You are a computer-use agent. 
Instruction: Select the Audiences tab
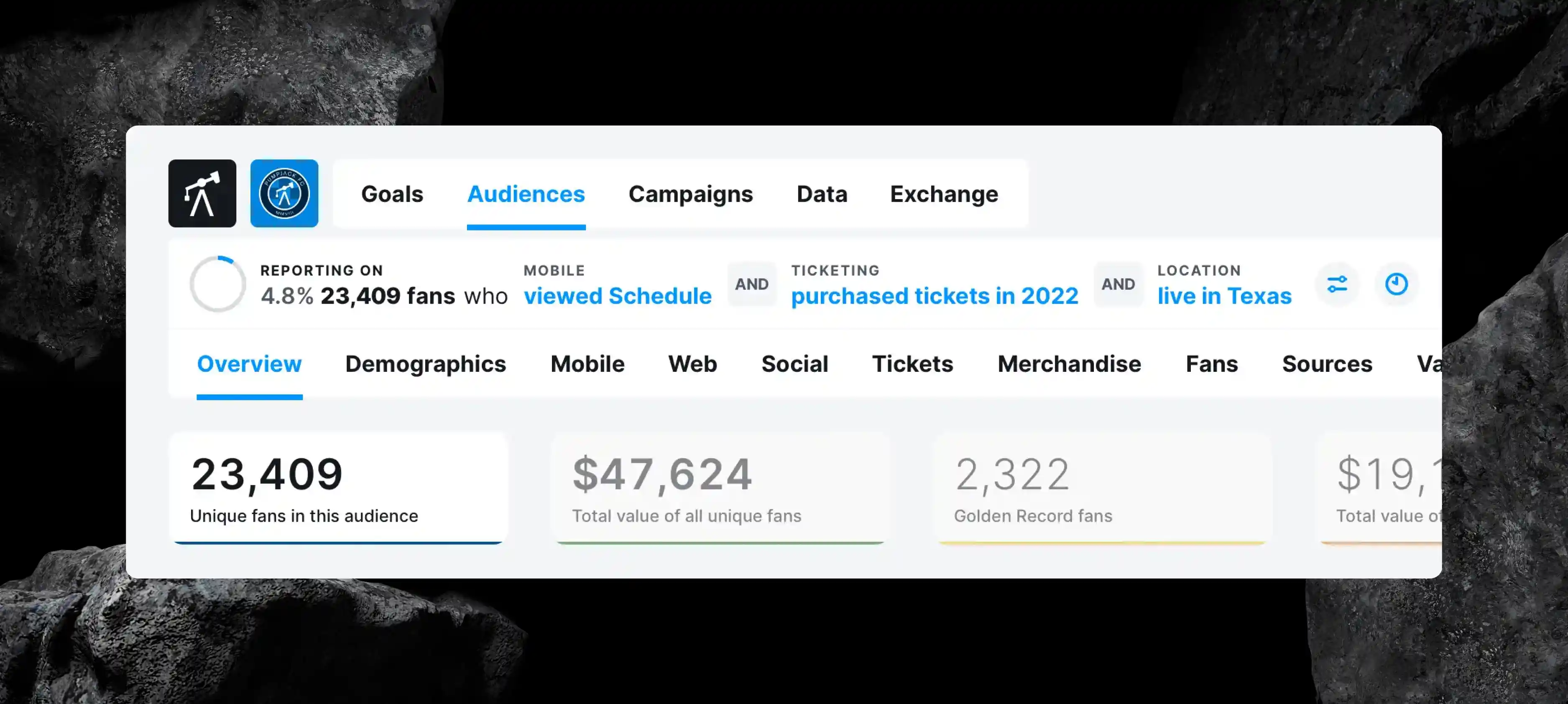point(526,194)
